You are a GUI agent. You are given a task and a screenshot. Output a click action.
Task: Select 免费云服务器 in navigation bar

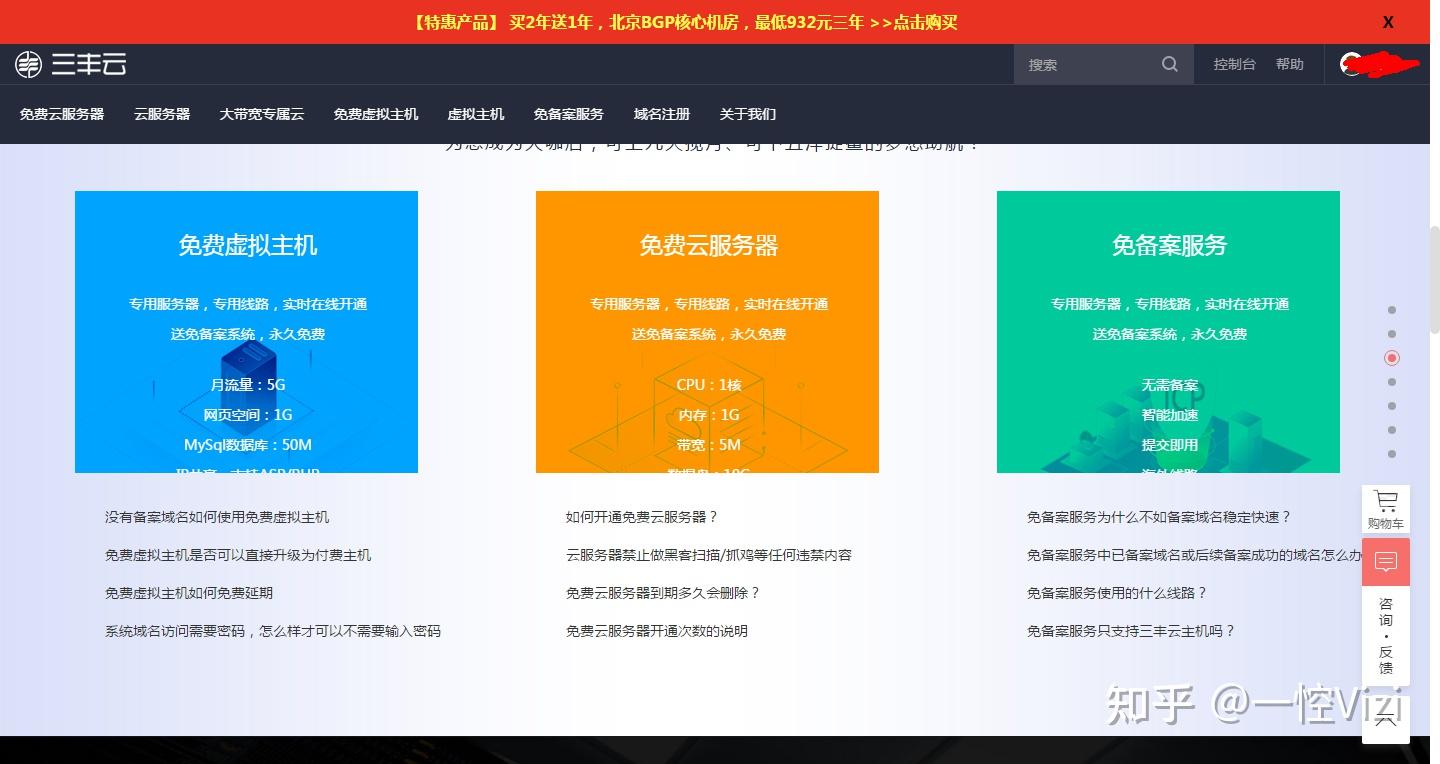(x=62, y=114)
